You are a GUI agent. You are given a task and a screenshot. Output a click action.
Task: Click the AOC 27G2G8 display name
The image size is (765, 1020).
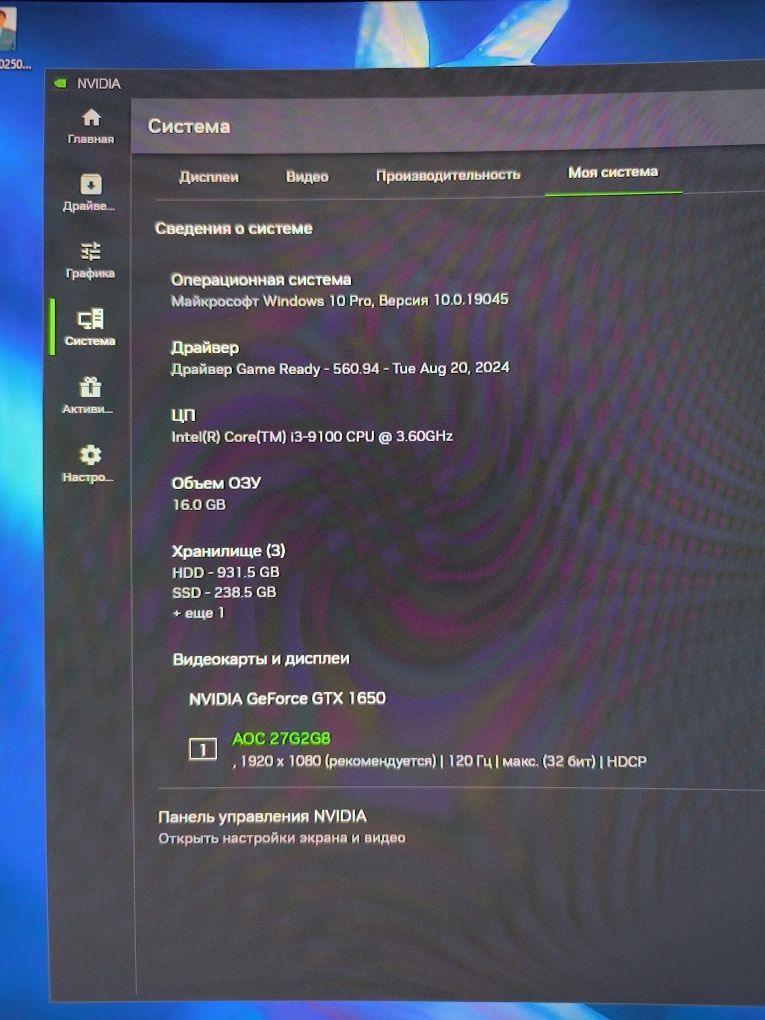(282, 738)
